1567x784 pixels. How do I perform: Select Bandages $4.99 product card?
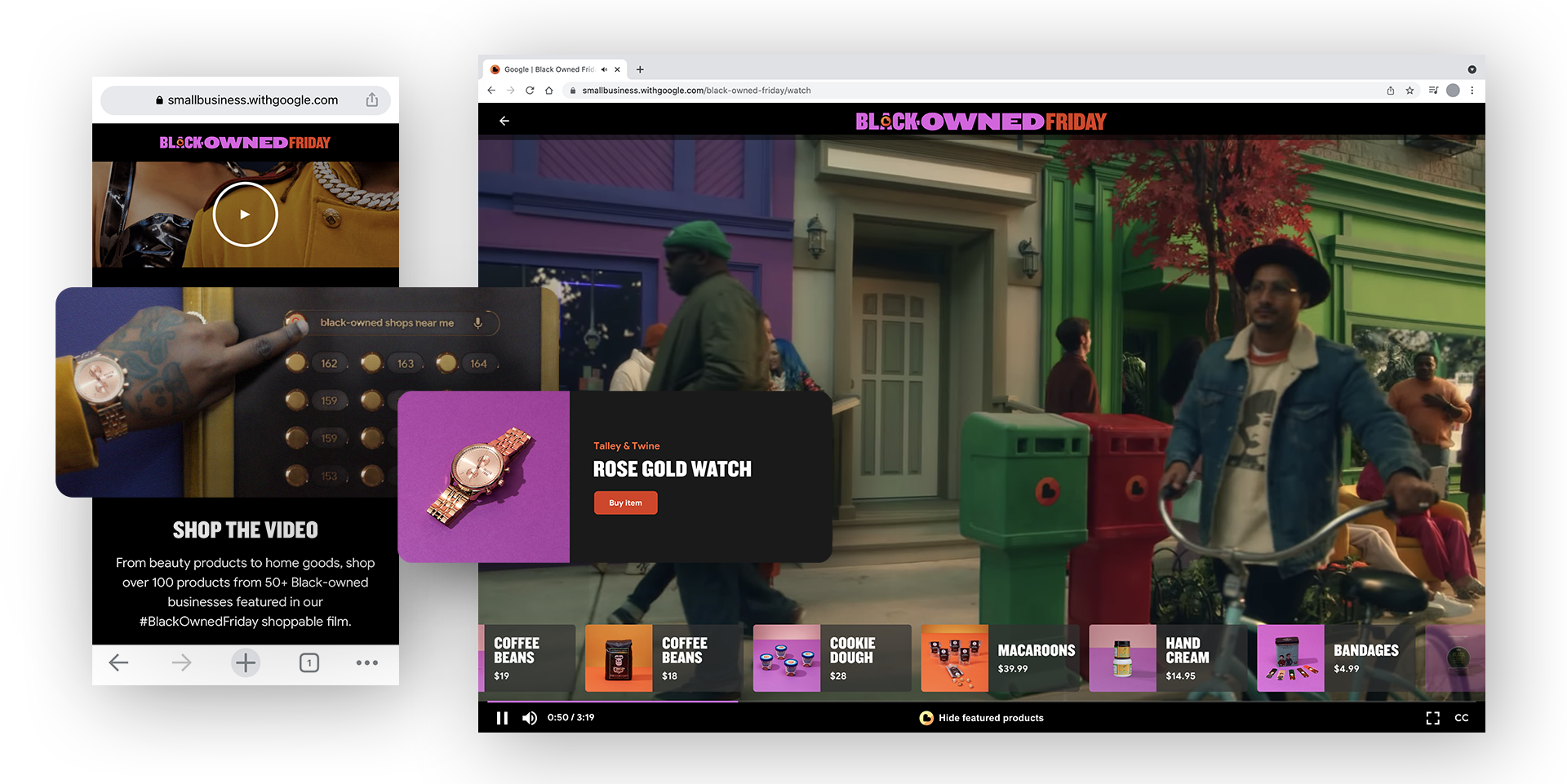1337,658
